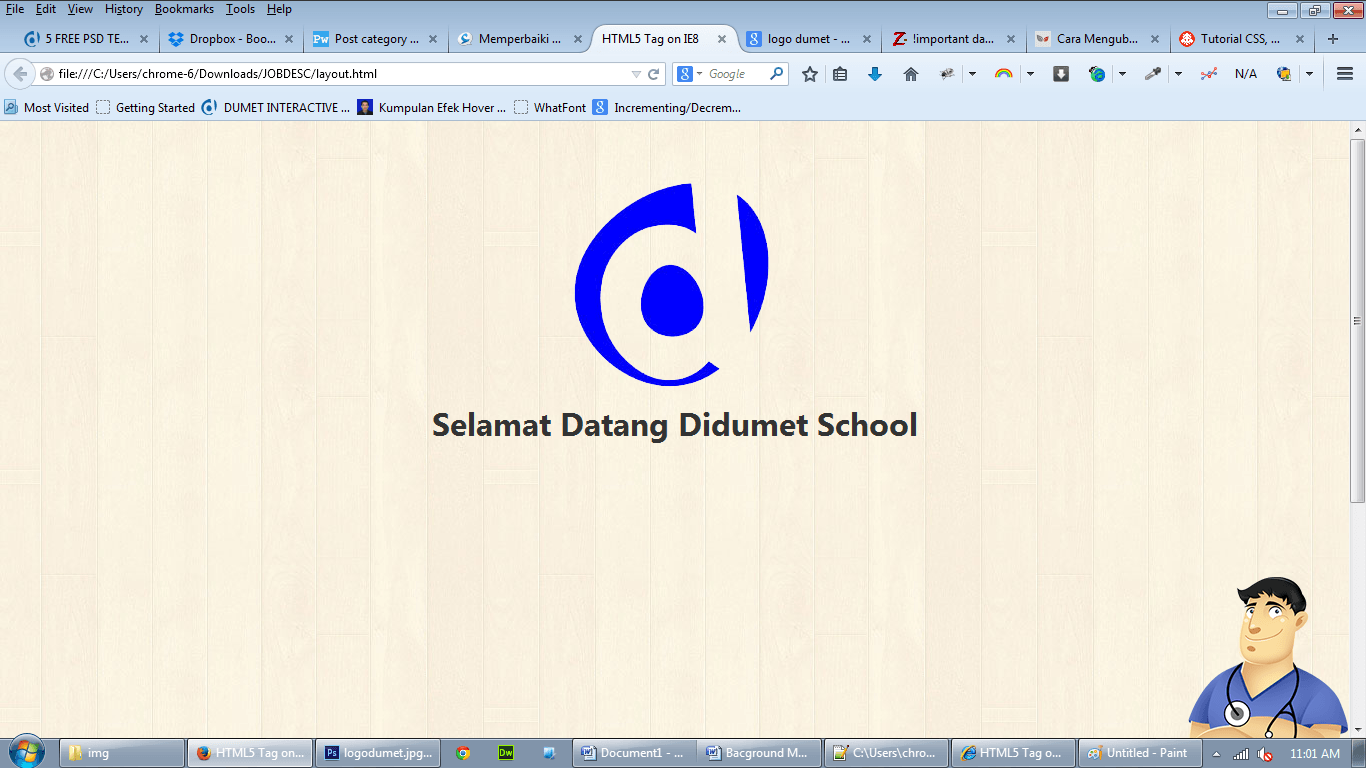Click the page's vertical scrollbar

pyautogui.click(x=1357, y=320)
